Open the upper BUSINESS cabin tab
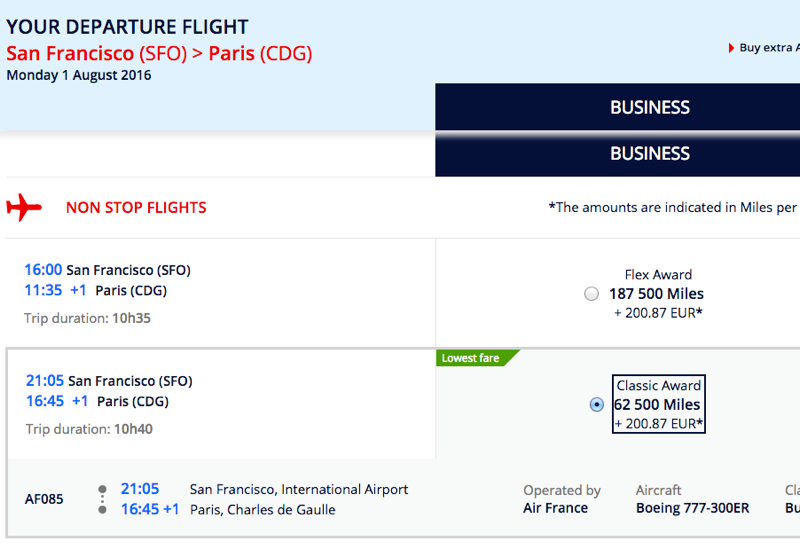800x550 pixels. pyautogui.click(x=617, y=107)
